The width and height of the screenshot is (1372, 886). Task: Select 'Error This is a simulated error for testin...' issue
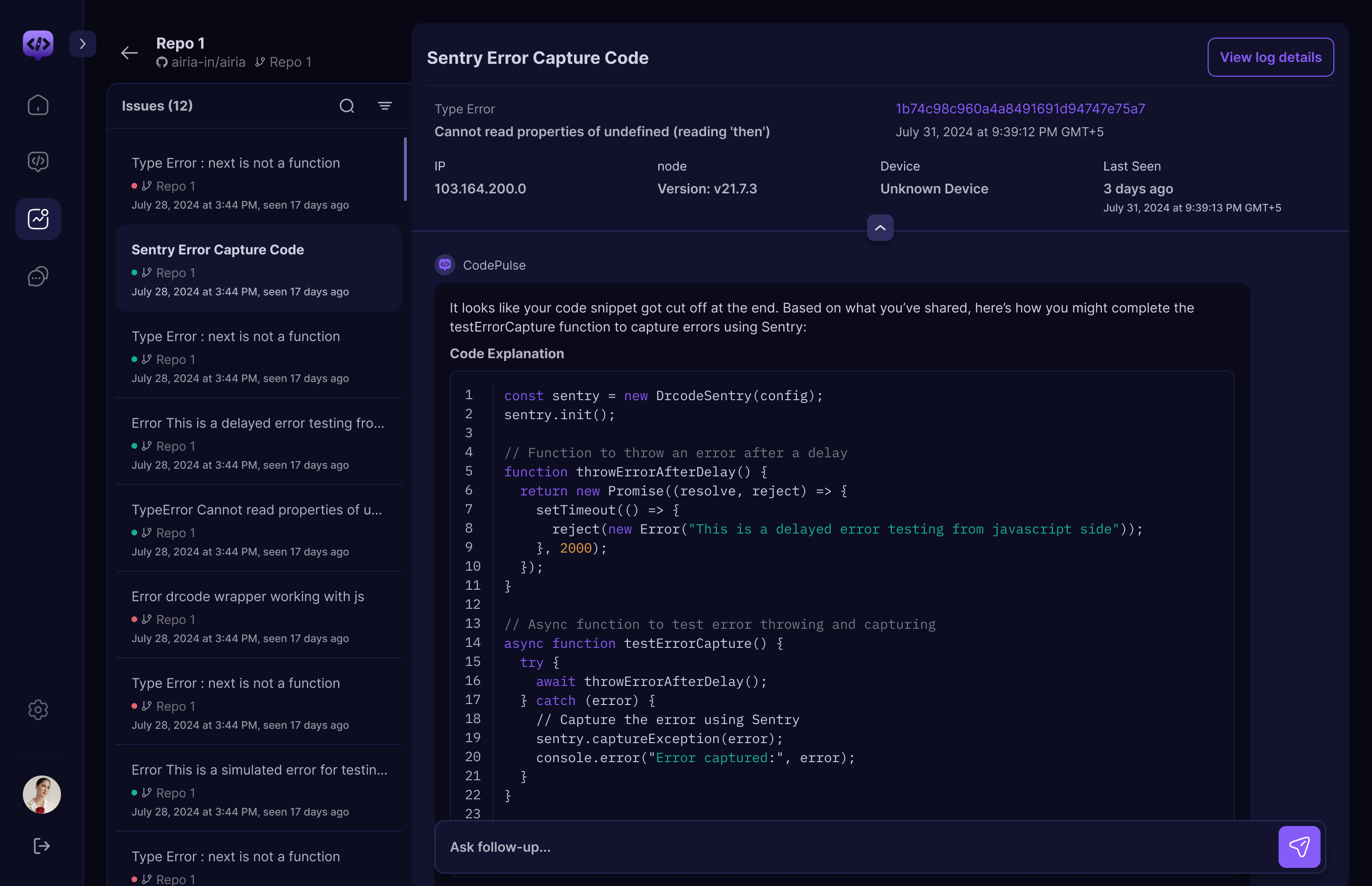tap(259, 789)
